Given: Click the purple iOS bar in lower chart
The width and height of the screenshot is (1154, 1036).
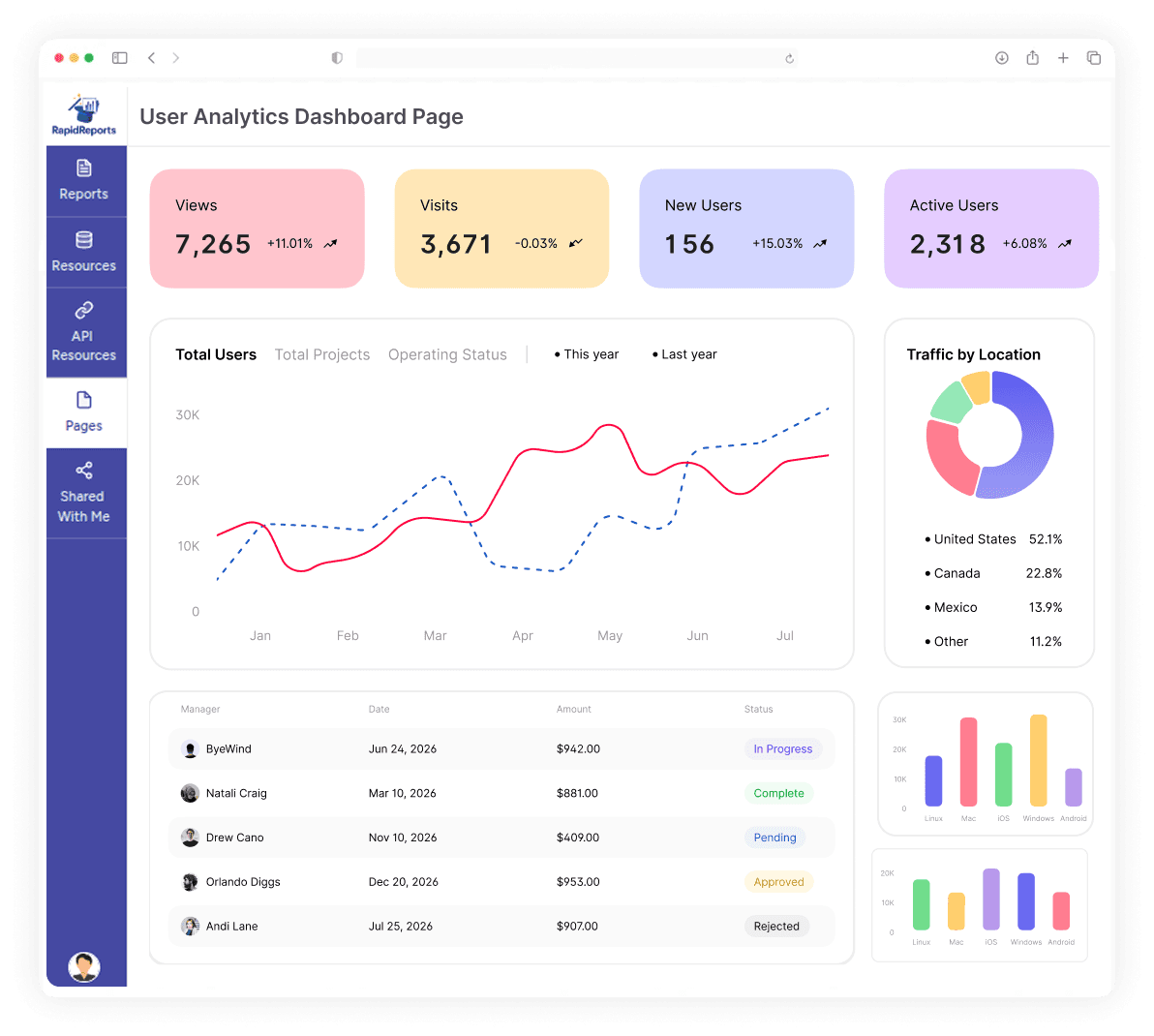Looking at the screenshot, I should [x=991, y=899].
